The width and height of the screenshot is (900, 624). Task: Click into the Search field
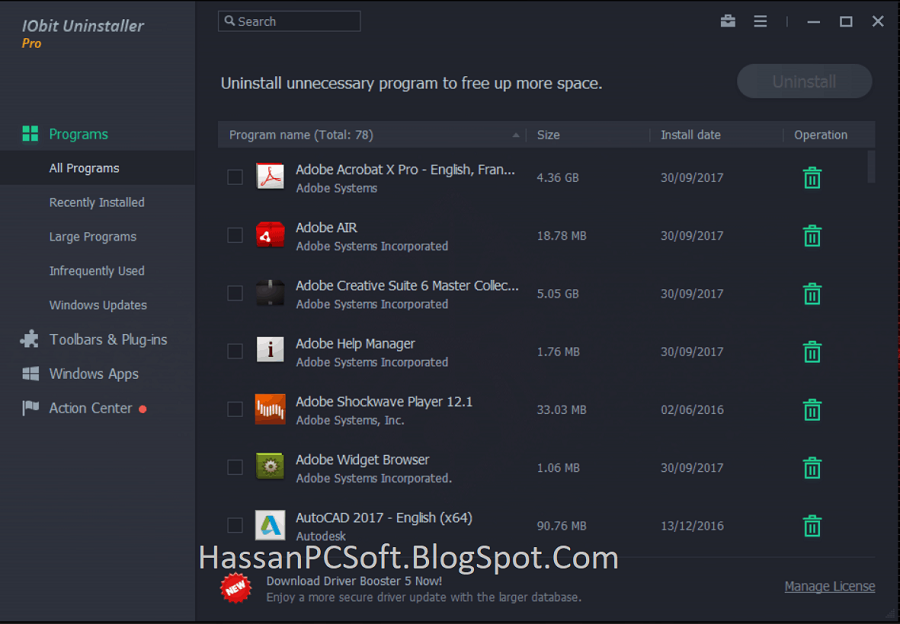click(x=289, y=21)
